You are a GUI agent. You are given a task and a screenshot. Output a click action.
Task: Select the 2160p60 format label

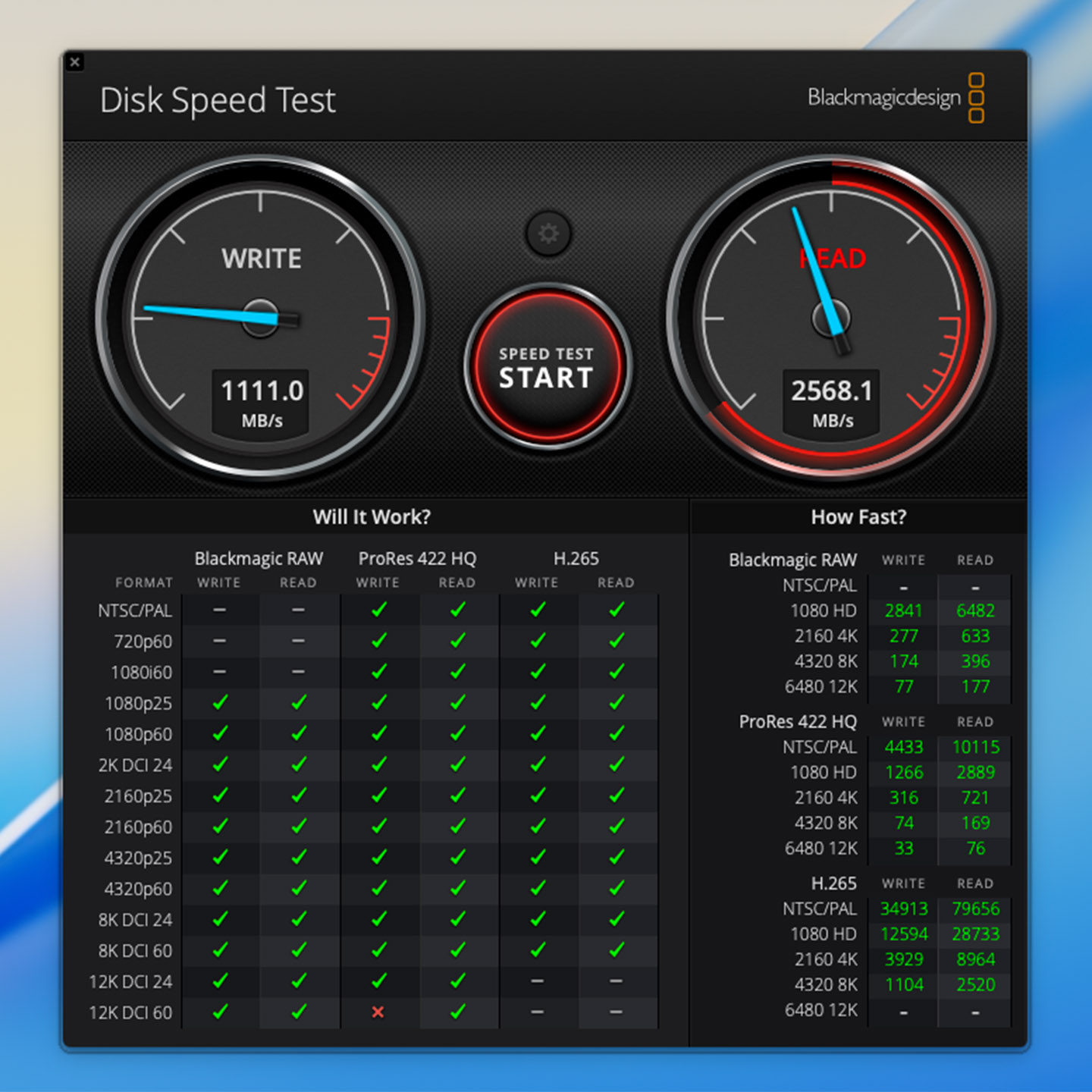click(138, 828)
